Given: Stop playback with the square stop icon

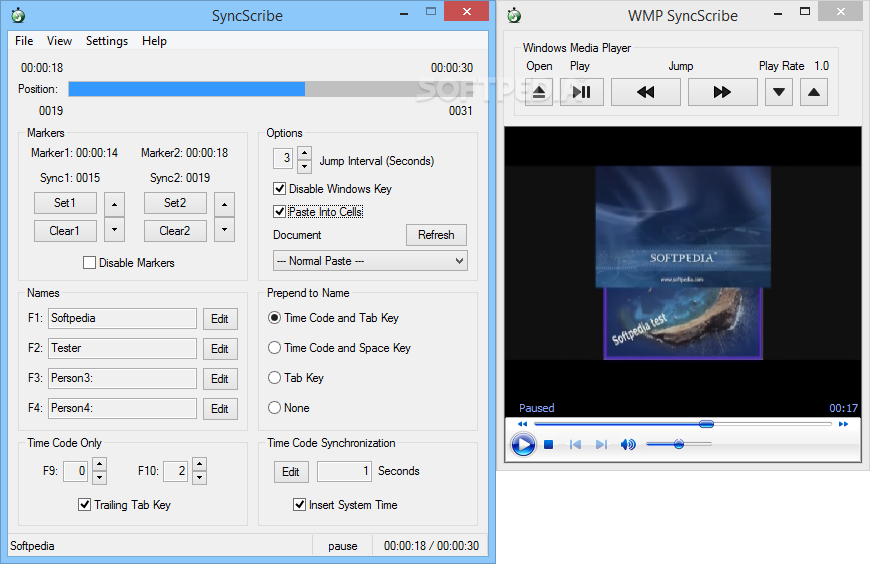Looking at the screenshot, I should (x=549, y=445).
